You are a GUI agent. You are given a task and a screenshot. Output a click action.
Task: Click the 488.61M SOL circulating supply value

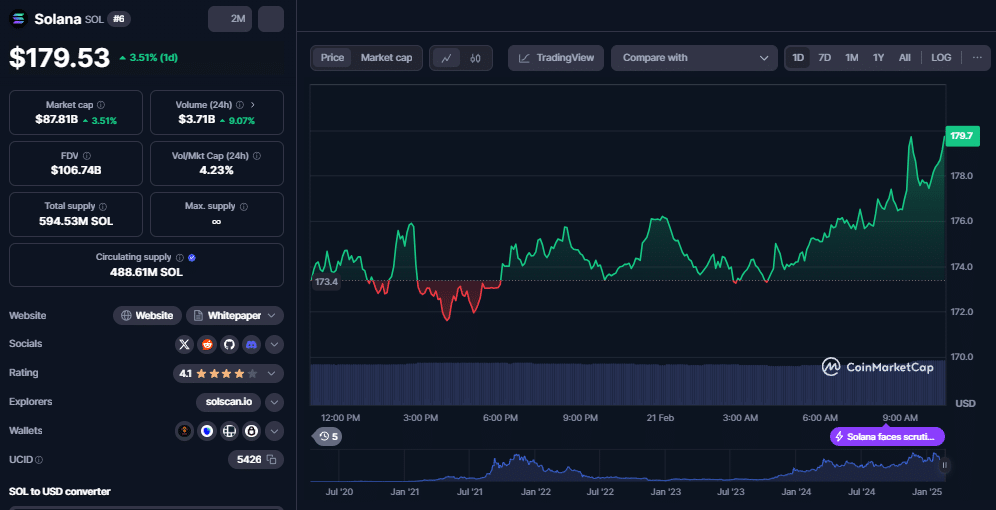click(x=146, y=272)
